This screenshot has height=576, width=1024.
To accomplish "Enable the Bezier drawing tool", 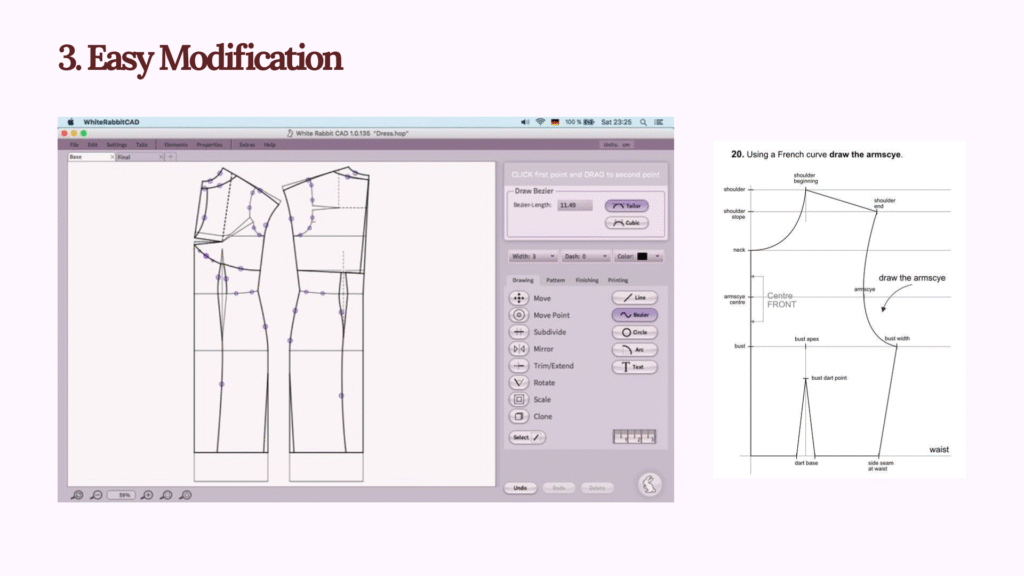I will click(634, 315).
